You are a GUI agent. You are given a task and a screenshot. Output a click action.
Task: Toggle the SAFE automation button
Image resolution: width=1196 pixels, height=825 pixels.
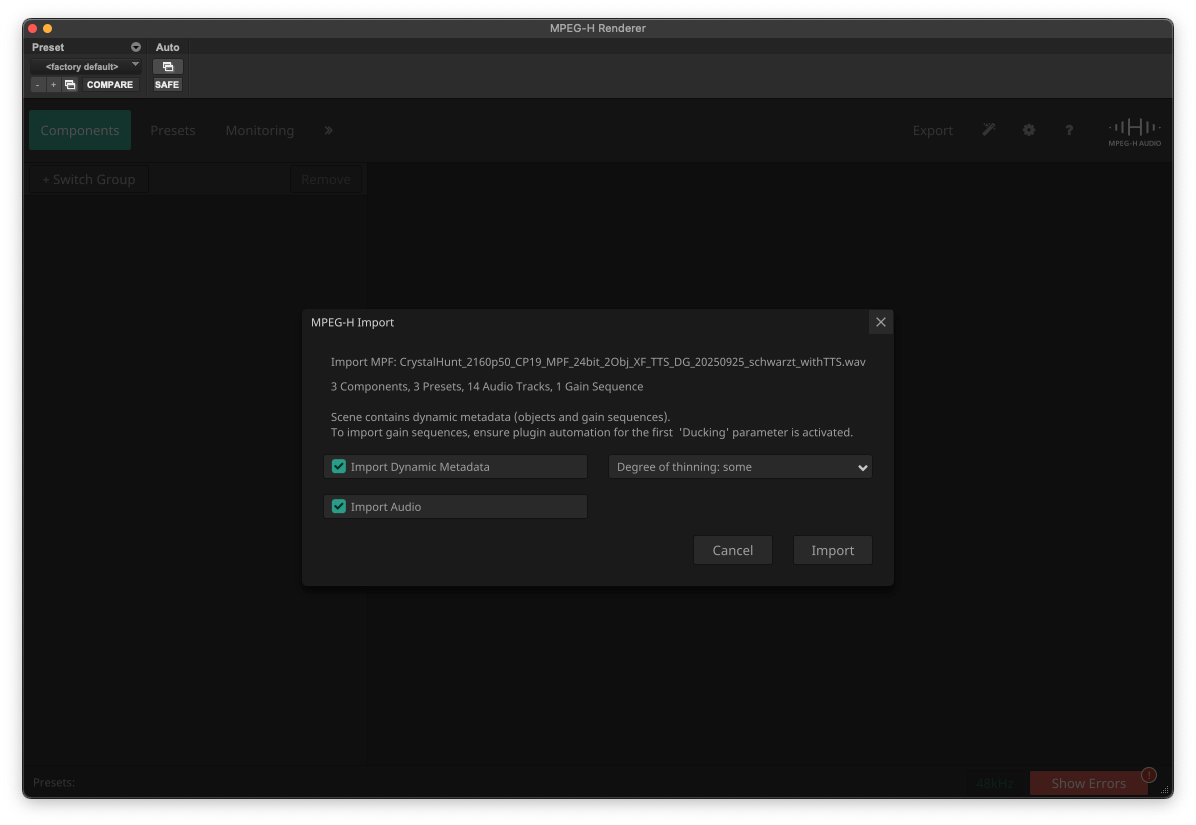(167, 85)
